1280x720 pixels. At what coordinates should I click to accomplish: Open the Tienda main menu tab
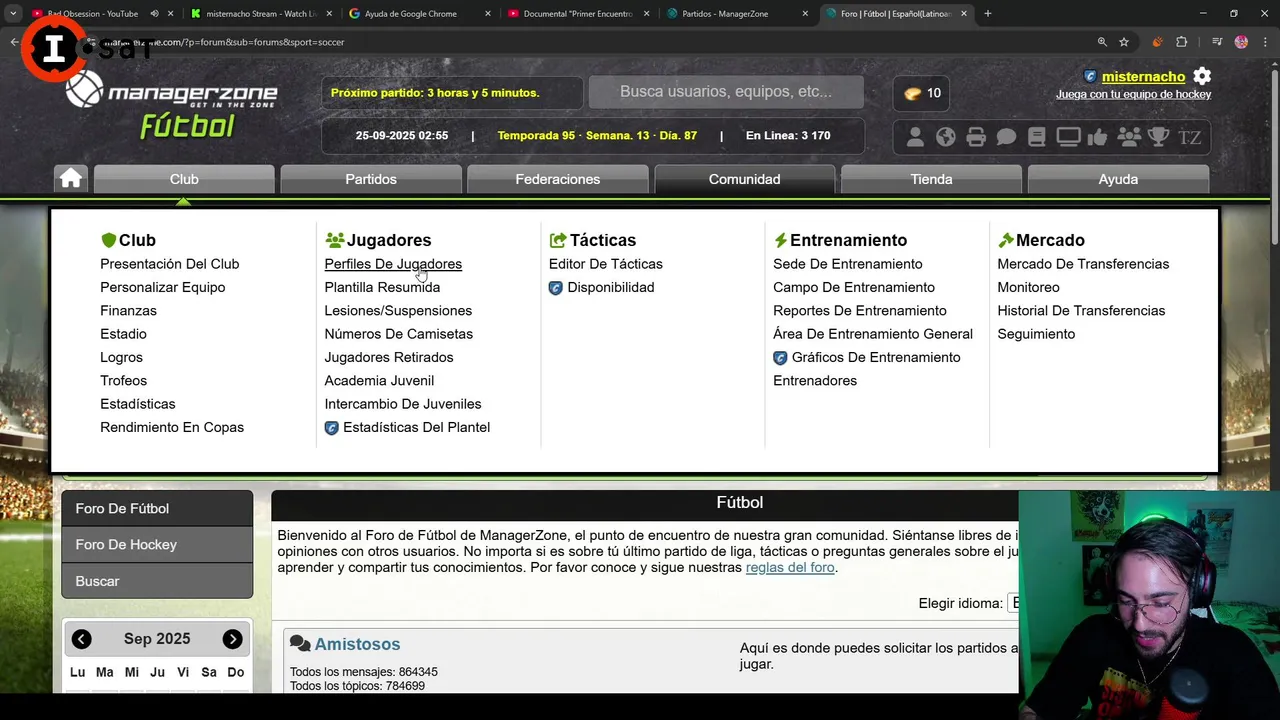(x=931, y=179)
